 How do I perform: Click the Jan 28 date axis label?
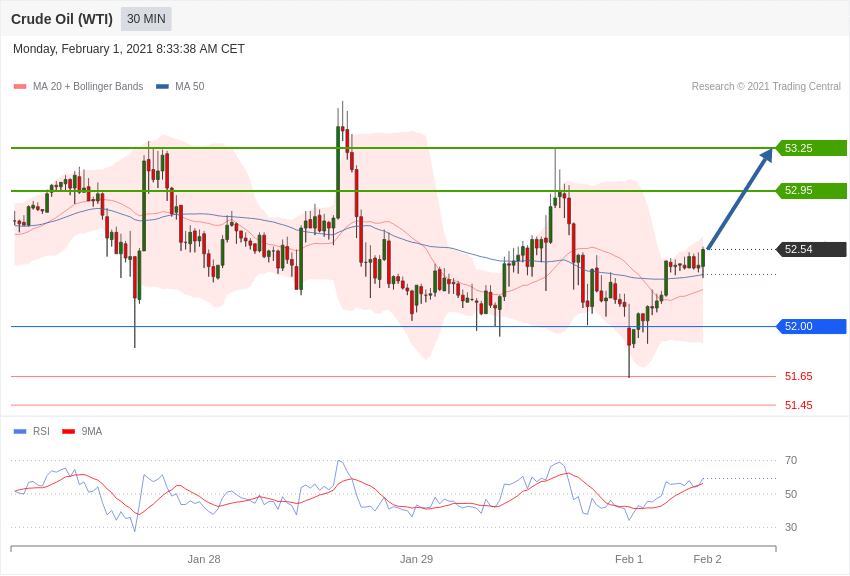click(x=204, y=559)
